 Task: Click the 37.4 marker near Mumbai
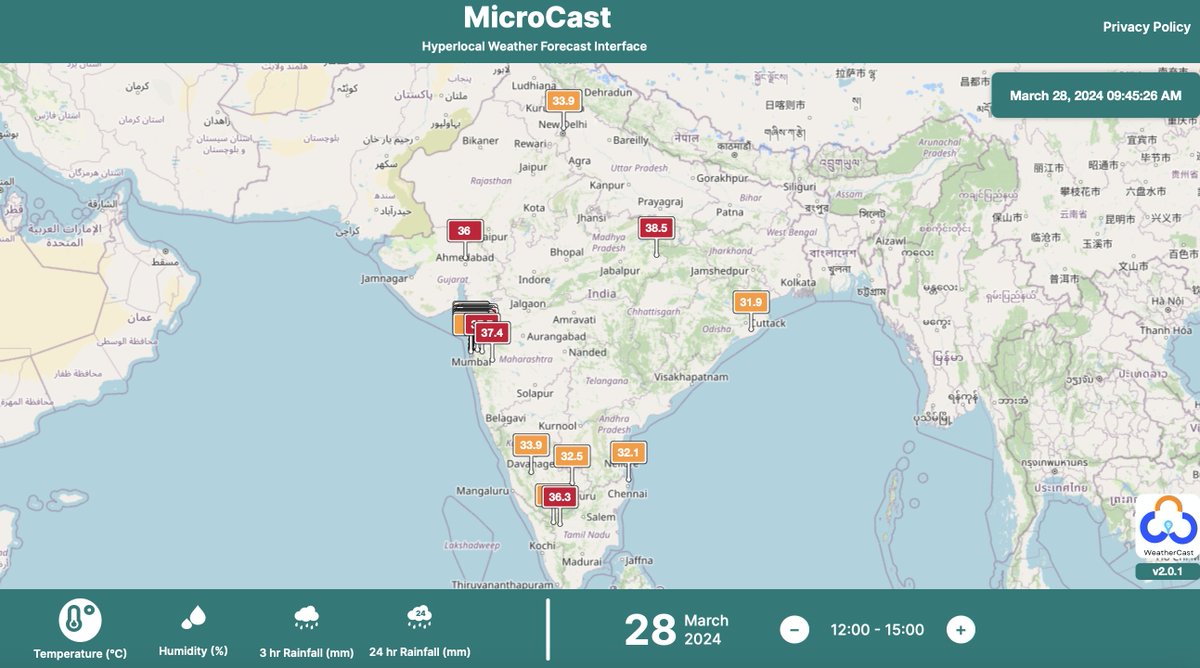pos(491,332)
